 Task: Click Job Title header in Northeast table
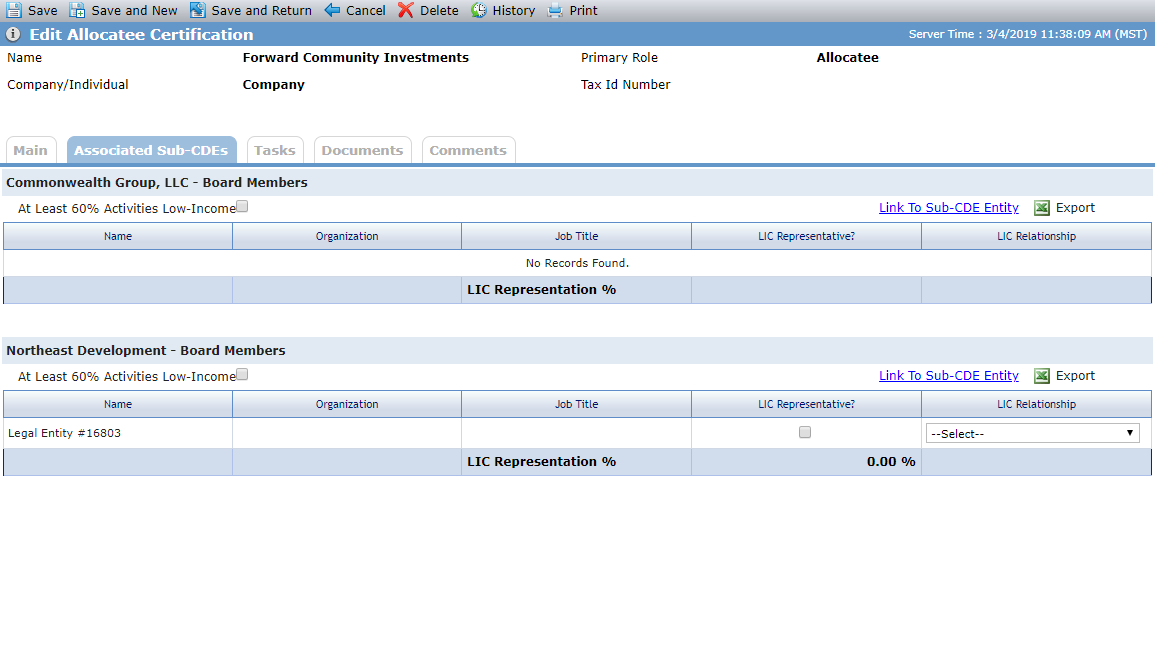tap(577, 404)
